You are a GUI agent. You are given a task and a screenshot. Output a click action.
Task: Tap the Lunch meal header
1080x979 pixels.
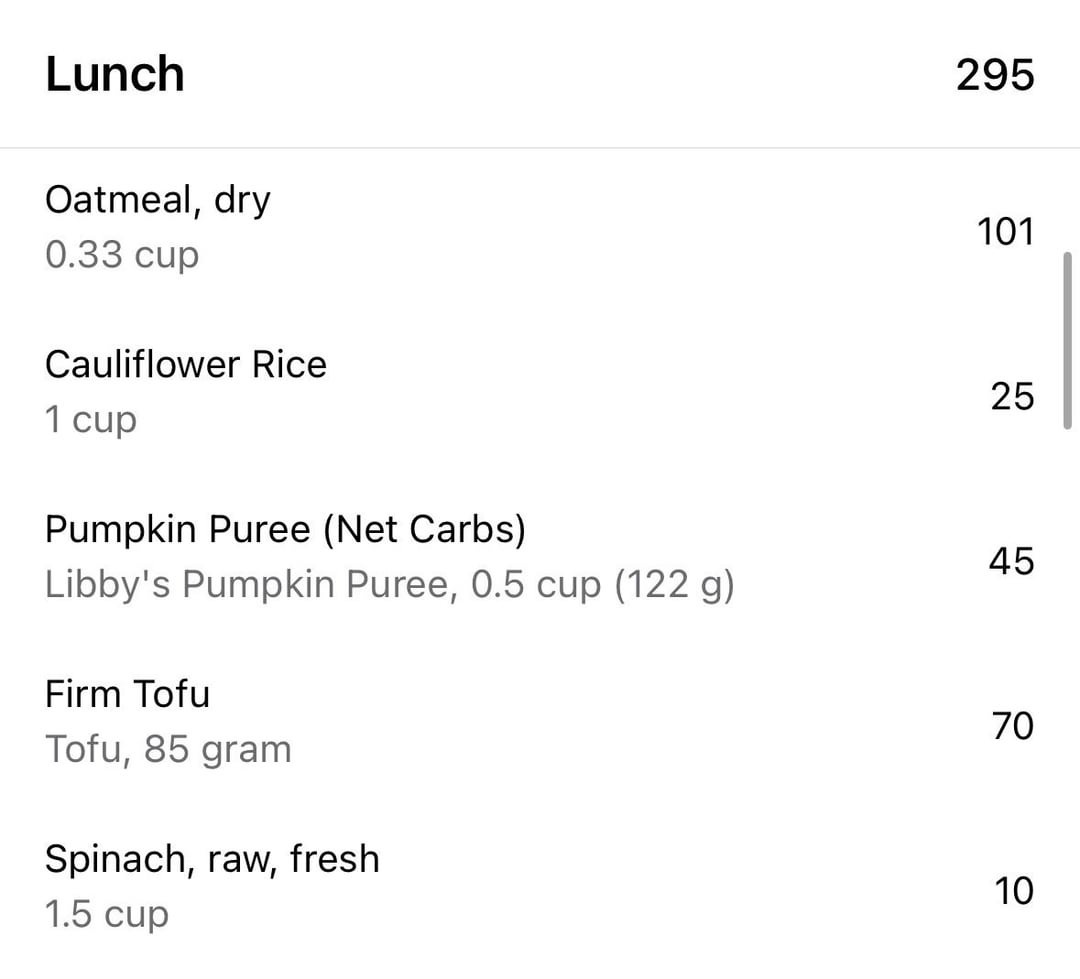(x=115, y=75)
